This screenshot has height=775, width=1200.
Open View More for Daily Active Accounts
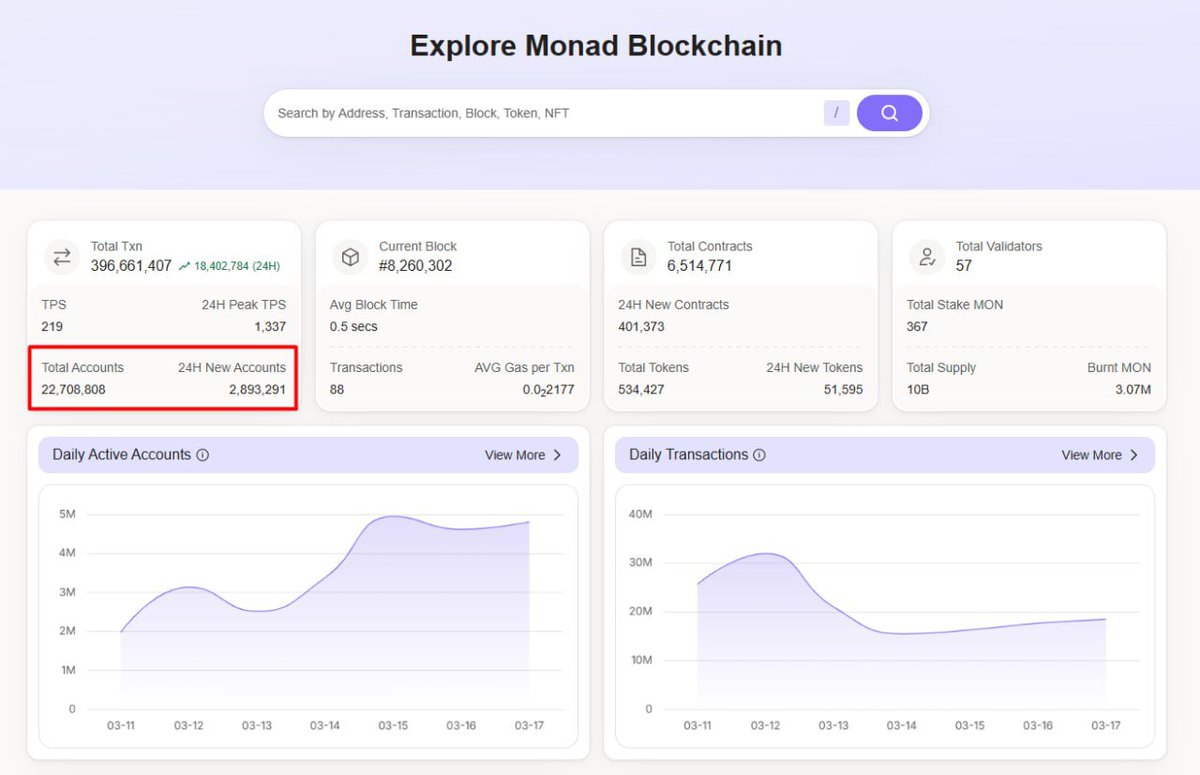pos(515,455)
